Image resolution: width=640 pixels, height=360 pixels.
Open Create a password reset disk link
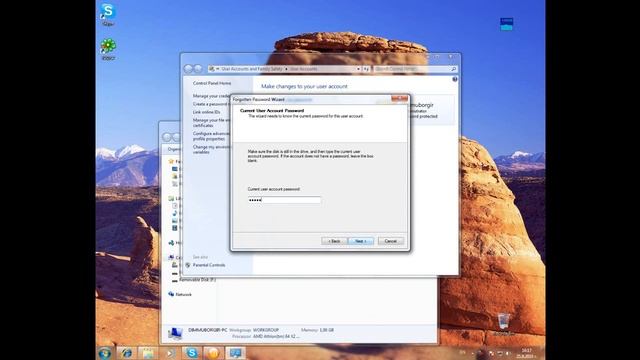(x=211, y=104)
